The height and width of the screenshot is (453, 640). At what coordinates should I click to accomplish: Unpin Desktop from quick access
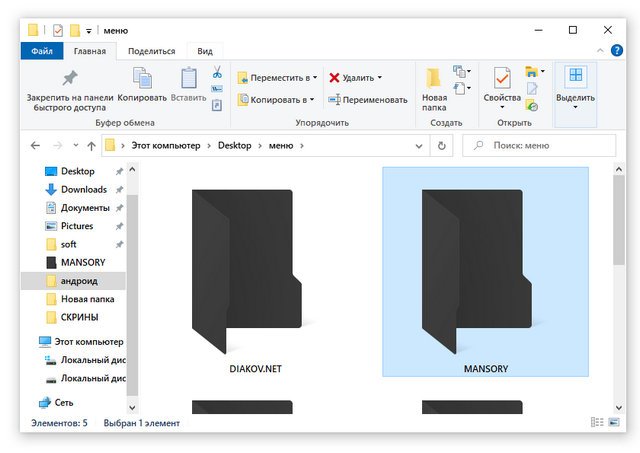pos(119,171)
